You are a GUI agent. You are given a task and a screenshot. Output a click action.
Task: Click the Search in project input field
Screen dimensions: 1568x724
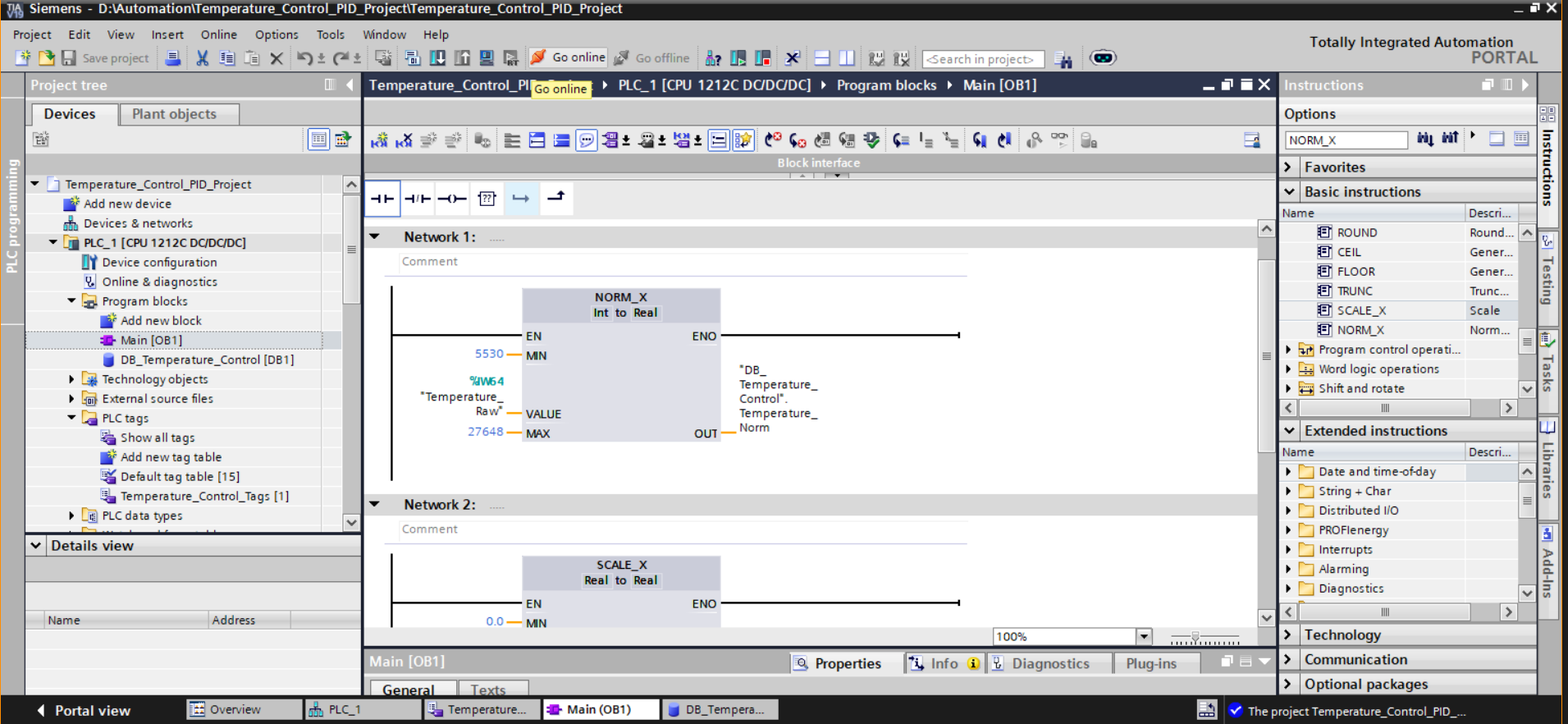coord(983,59)
